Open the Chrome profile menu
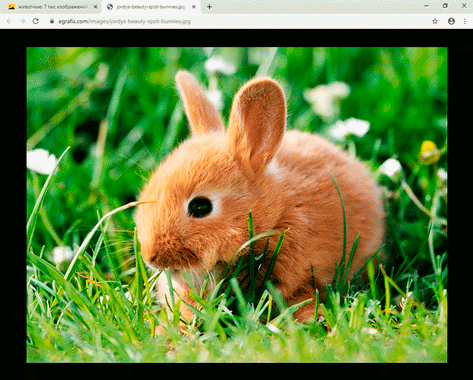473x380 pixels. [451, 21]
